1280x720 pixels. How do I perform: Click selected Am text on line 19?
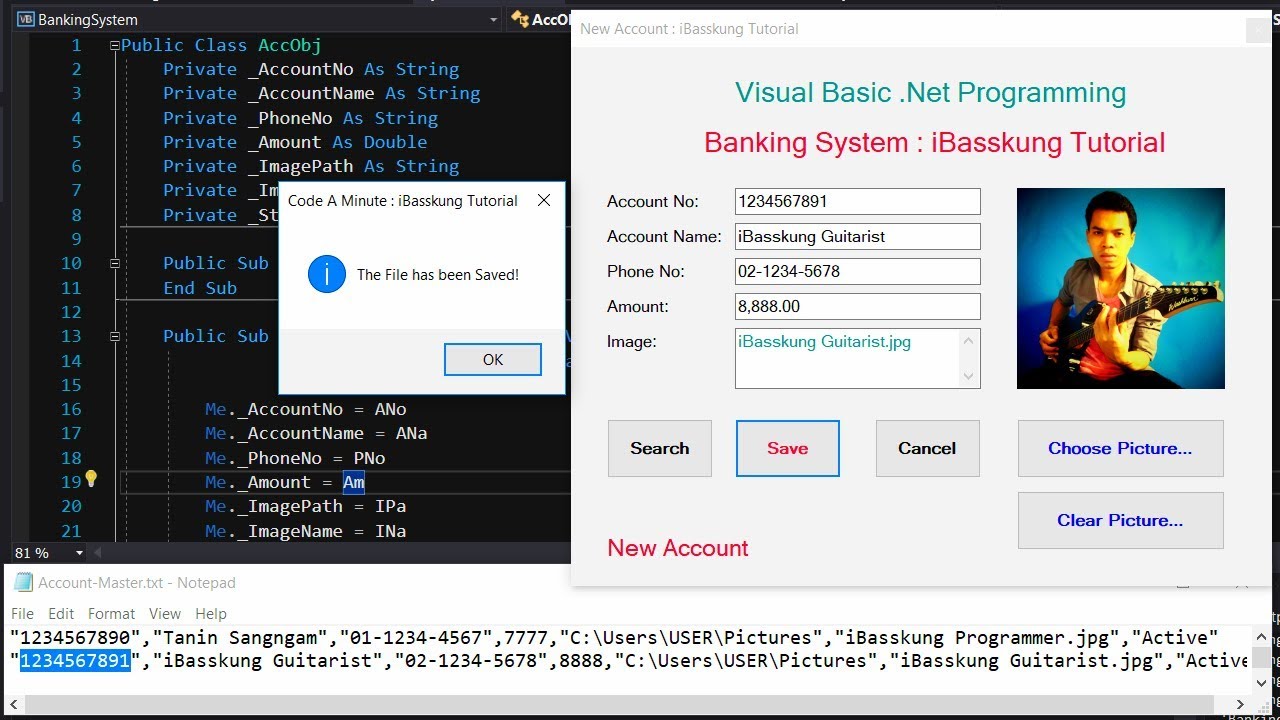point(354,482)
